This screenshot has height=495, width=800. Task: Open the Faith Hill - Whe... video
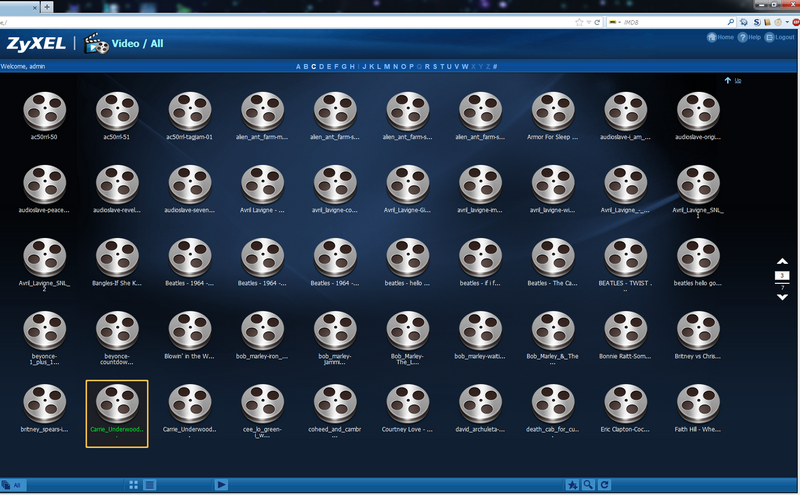coord(698,408)
